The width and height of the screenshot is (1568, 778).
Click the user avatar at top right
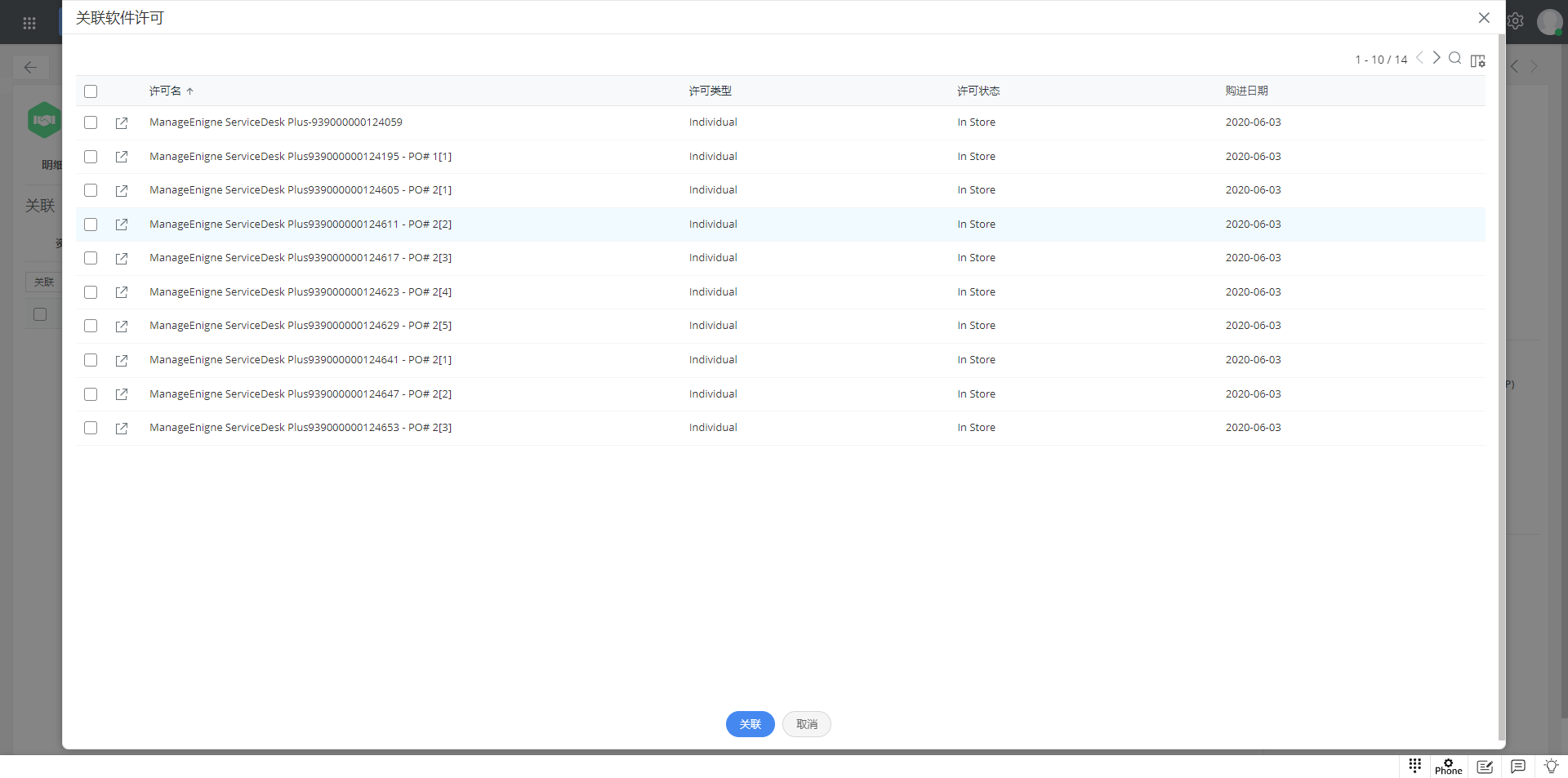[1549, 22]
